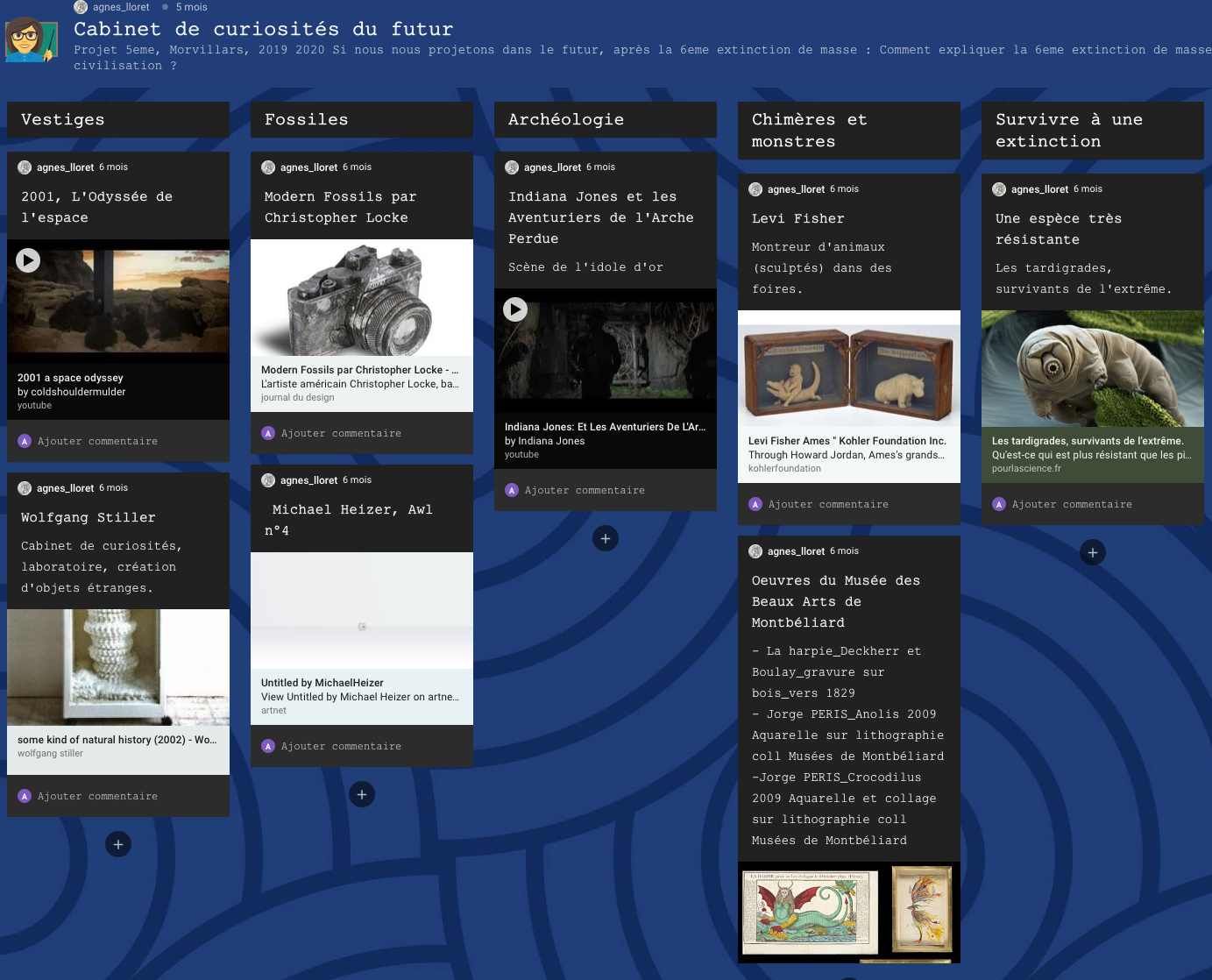Click the Une espèce très résistante title
The width and height of the screenshot is (1212, 980).
click(1059, 229)
